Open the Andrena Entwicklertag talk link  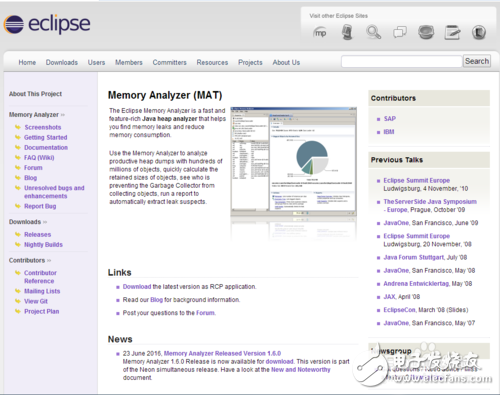416,284
